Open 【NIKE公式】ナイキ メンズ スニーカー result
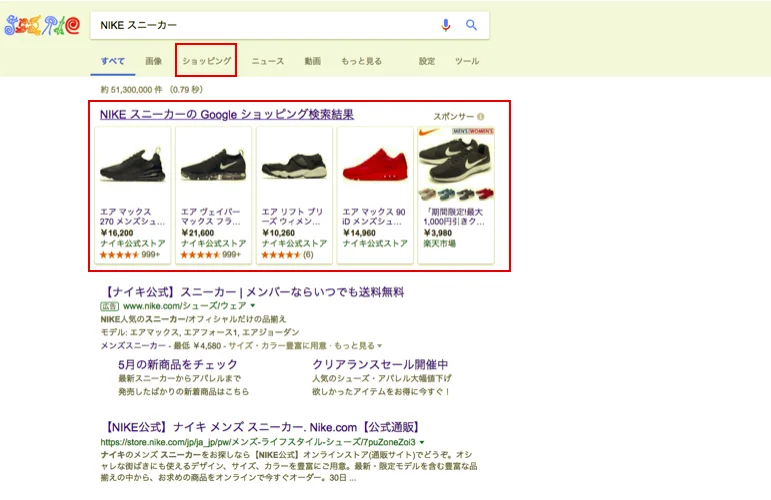This screenshot has width=771, height=500. [262, 427]
